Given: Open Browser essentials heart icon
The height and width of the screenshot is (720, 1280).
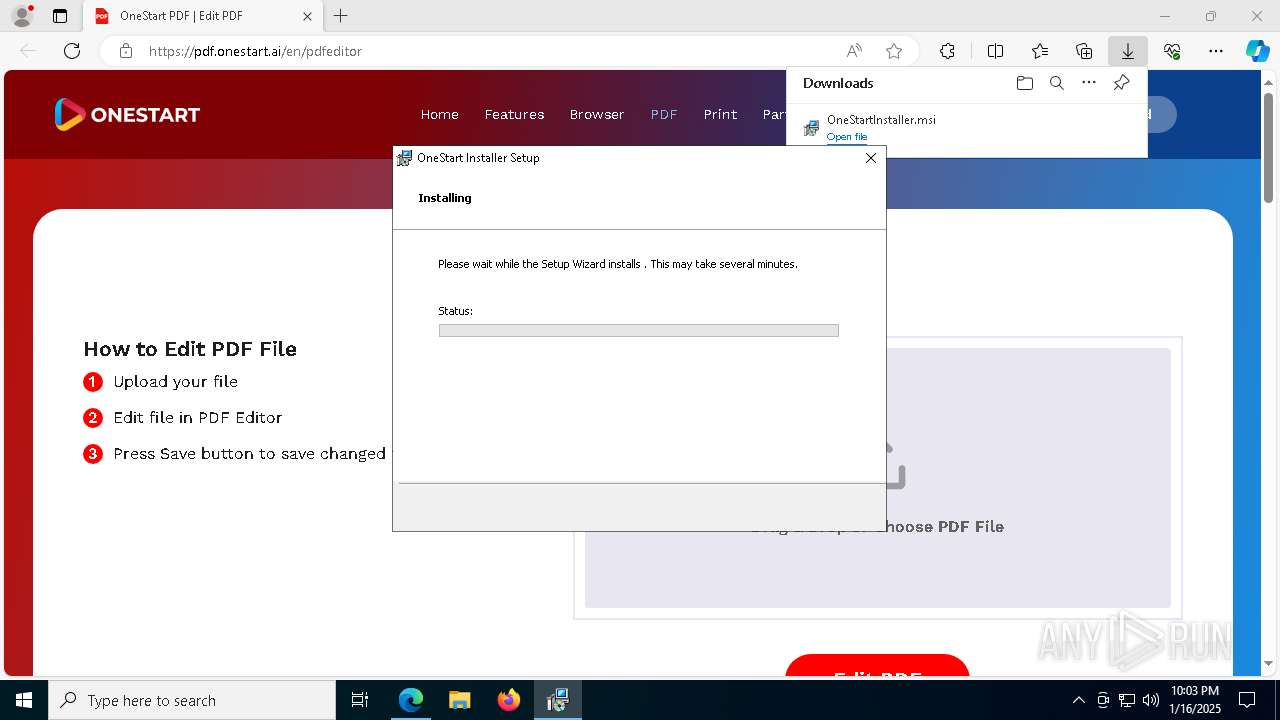Looking at the screenshot, I should tap(1172, 51).
